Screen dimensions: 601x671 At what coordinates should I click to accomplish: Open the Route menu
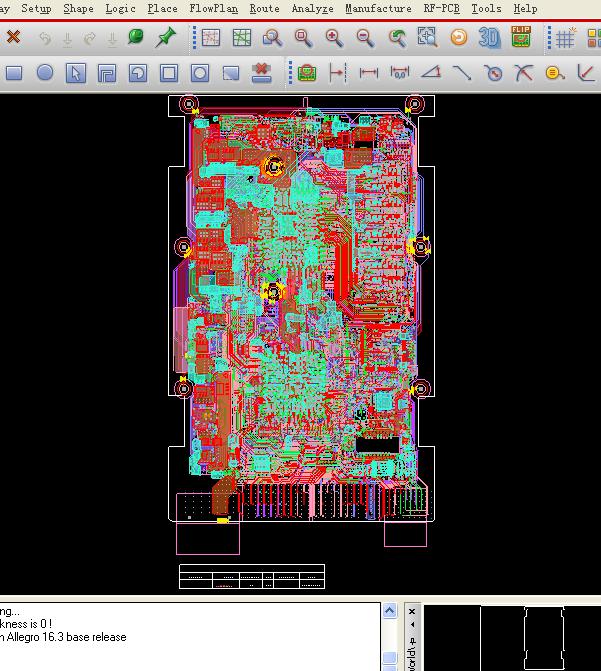(x=264, y=8)
